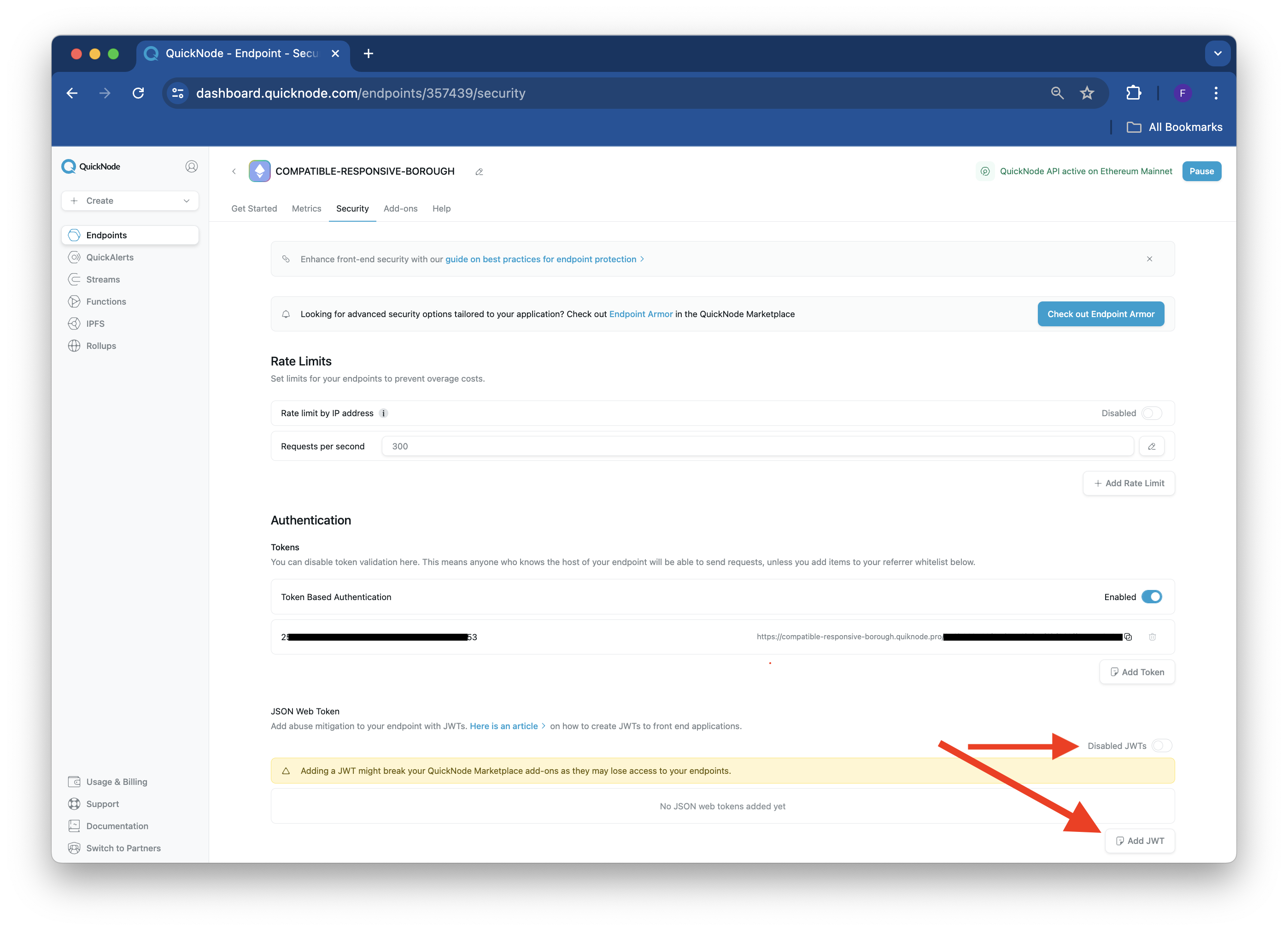This screenshot has height=931, width=1288.
Task: Open the Here is an article link
Action: [x=503, y=726]
